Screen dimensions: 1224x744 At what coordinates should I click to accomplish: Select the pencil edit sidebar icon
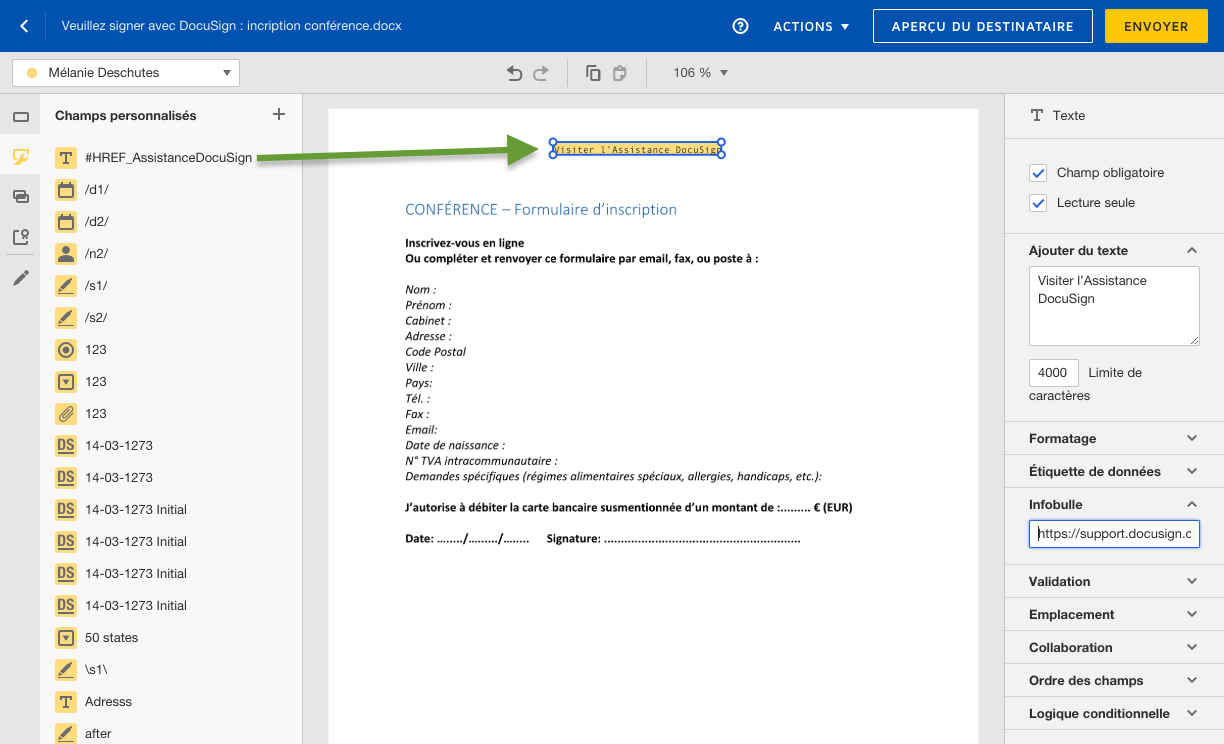(20, 277)
